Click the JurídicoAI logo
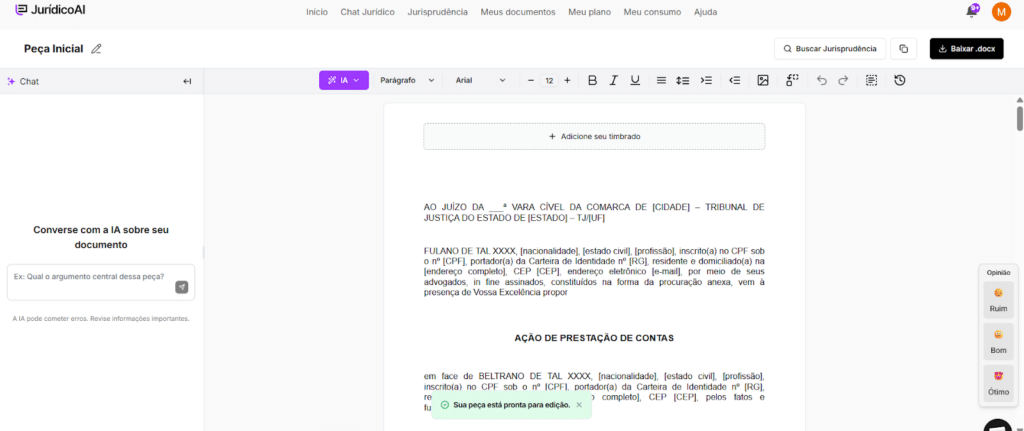The height and width of the screenshot is (431, 1024). pos(50,10)
